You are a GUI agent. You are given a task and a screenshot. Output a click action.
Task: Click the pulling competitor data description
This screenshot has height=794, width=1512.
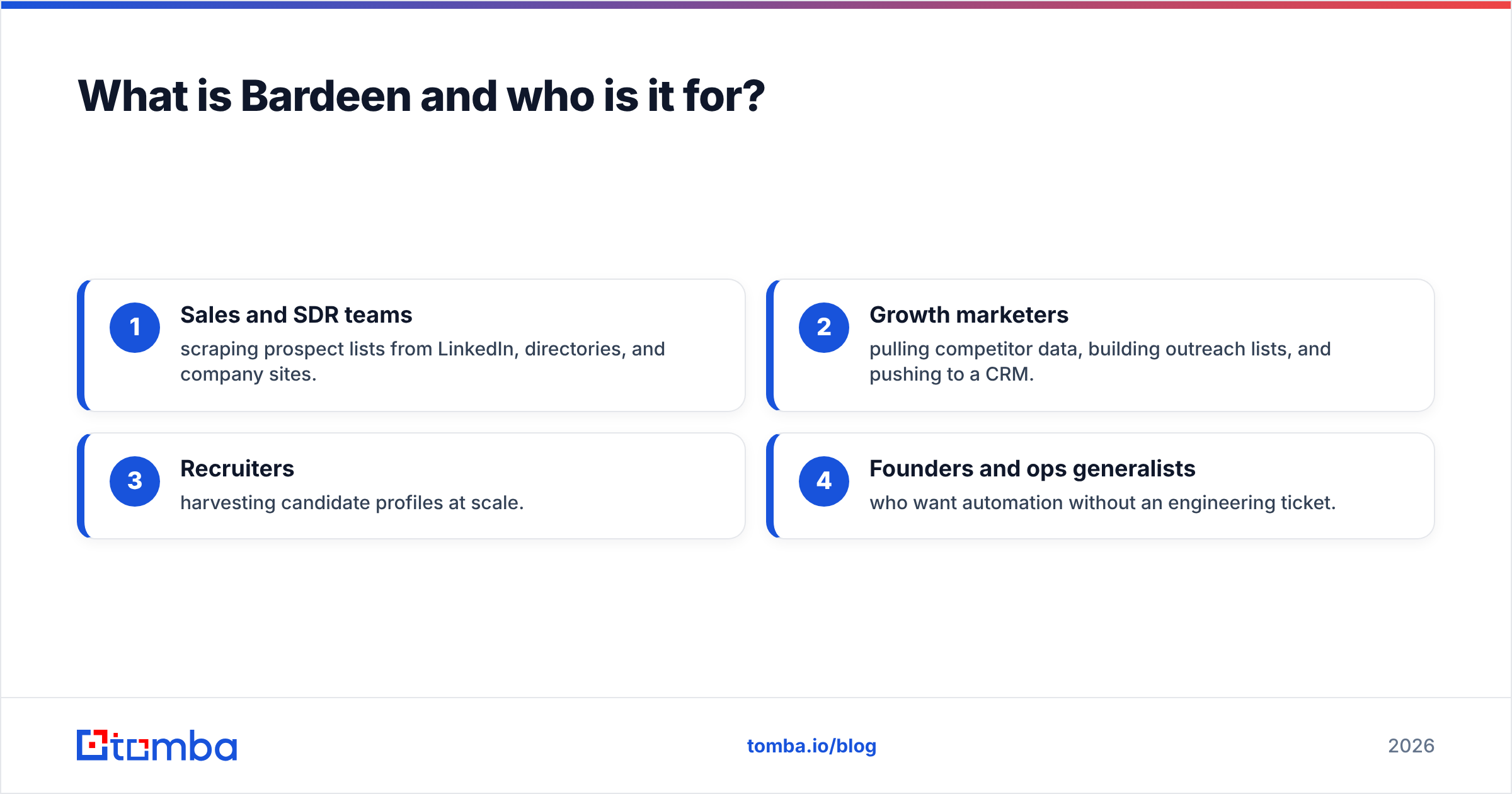1100,361
